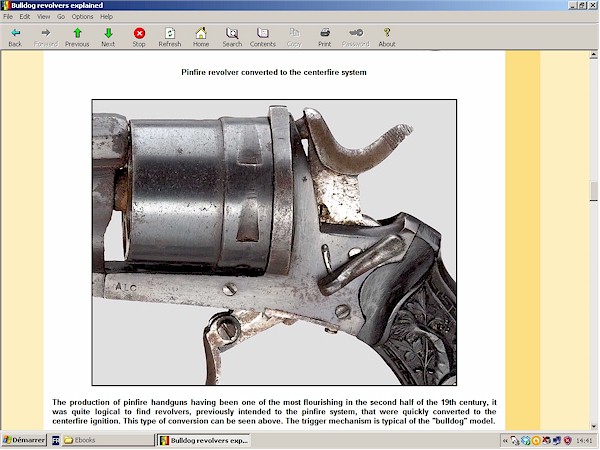The height and width of the screenshot is (450, 600).
Task: Click the Copy toolbar icon
Action: [x=294, y=38]
